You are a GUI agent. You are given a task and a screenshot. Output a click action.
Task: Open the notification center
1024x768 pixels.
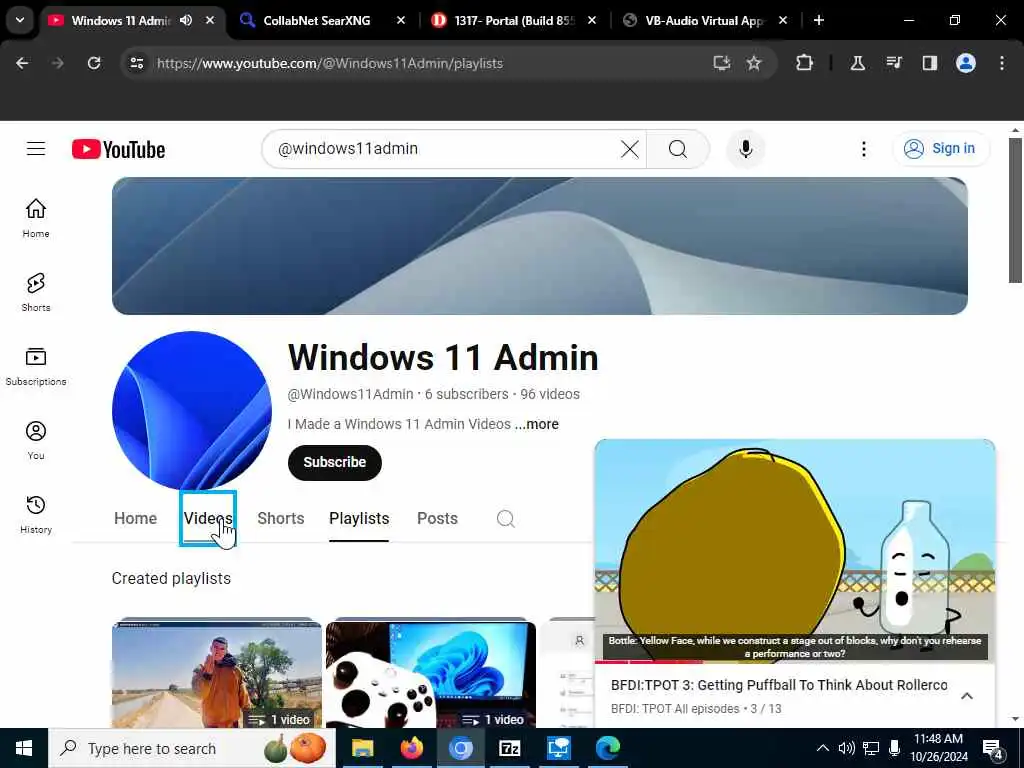coord(993,748)
